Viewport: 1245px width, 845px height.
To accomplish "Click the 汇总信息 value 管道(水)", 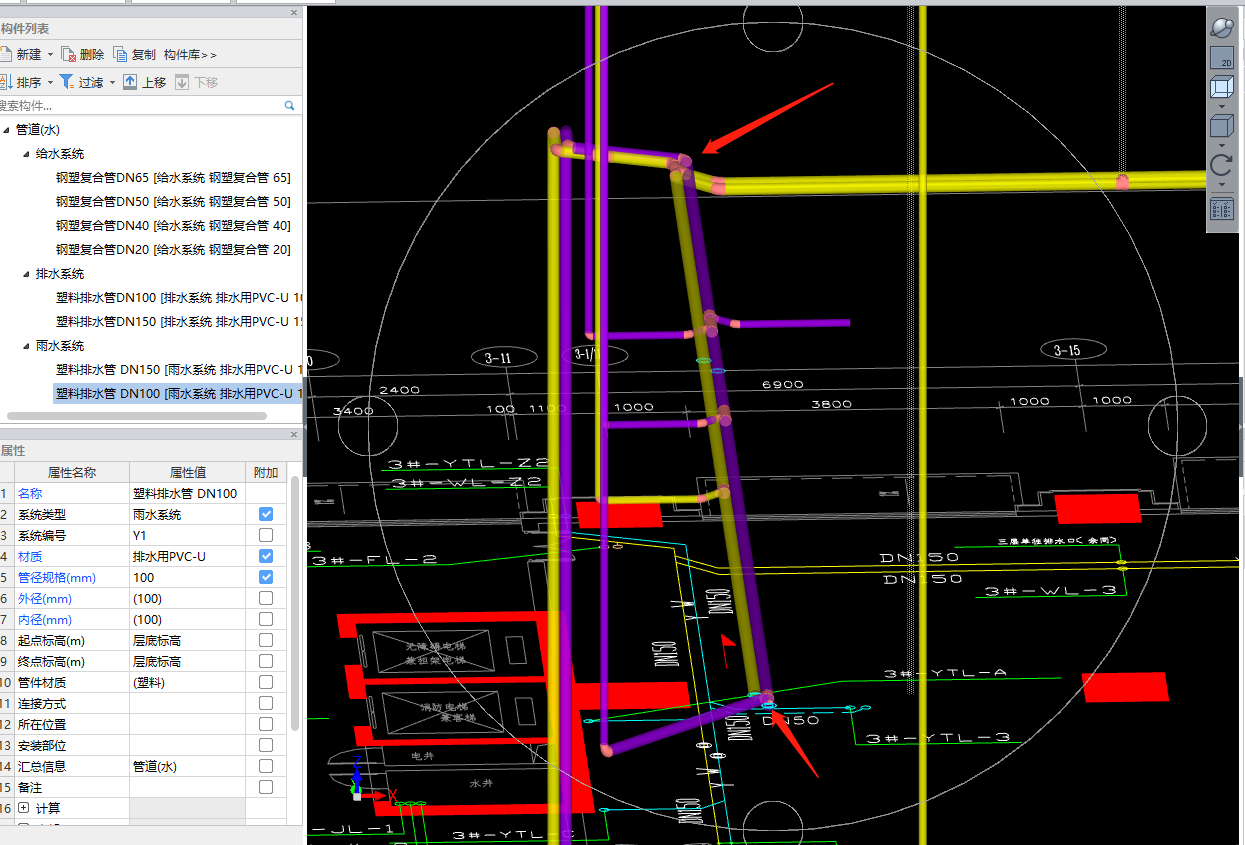I will coord(187,766).
